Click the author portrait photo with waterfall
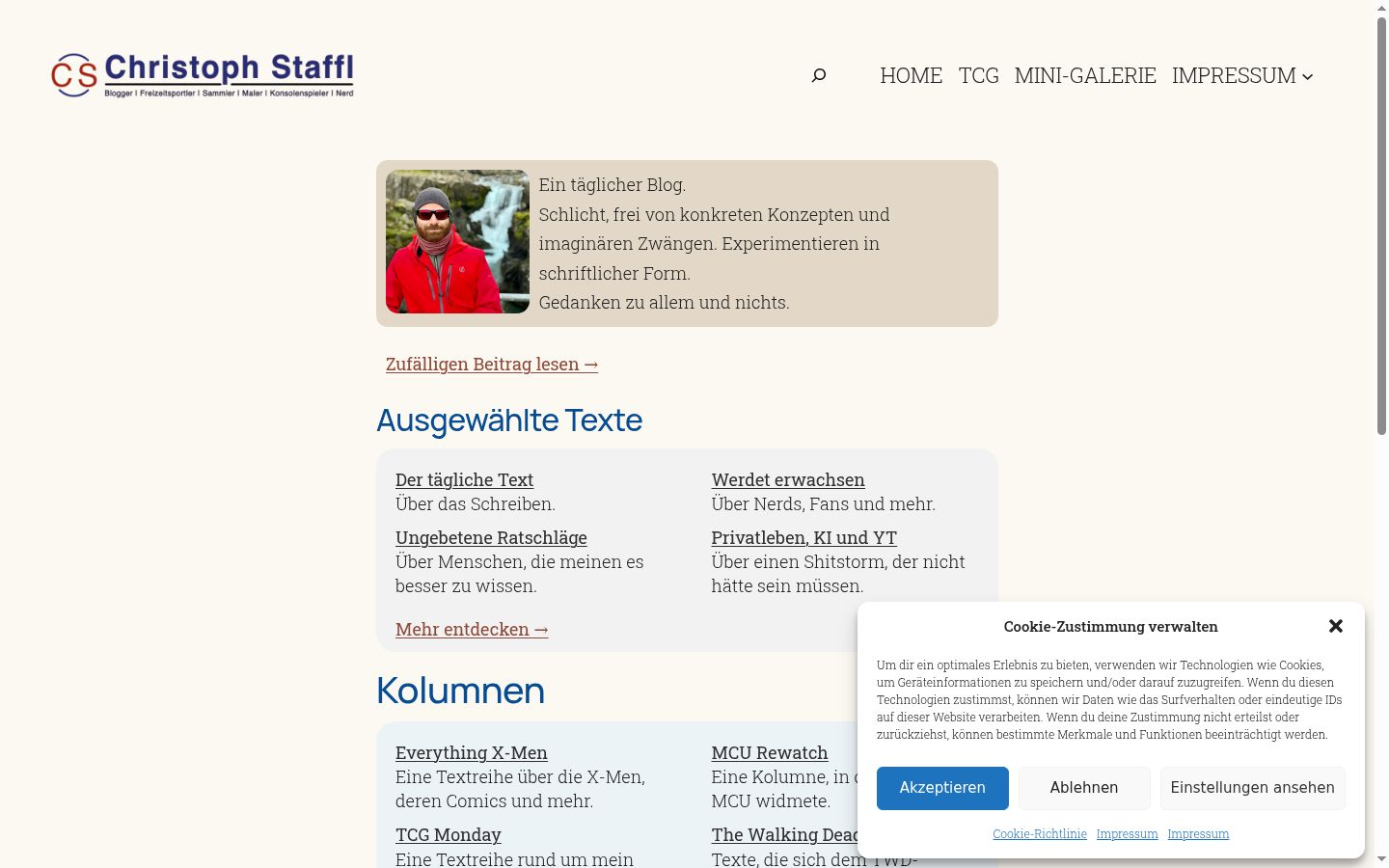The height and width of the screenshot is (868, 1389). pos(457,242)
